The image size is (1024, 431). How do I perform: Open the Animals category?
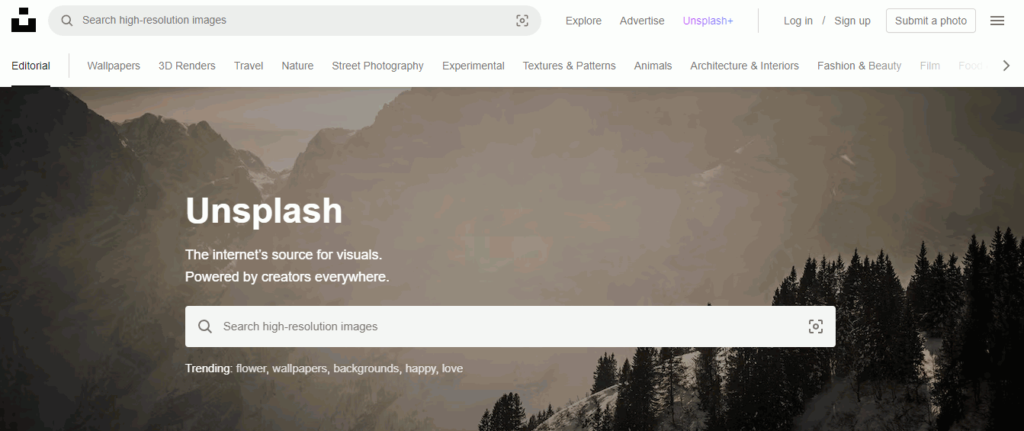click(653, 66)
